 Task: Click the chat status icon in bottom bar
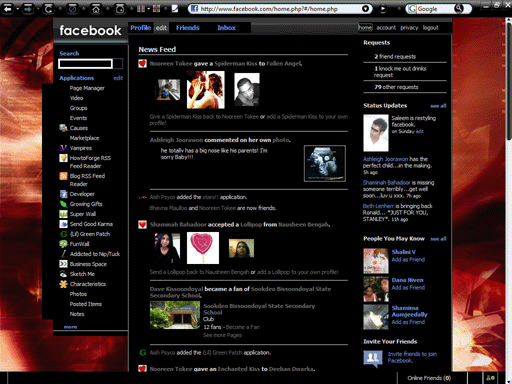point(491,378)
